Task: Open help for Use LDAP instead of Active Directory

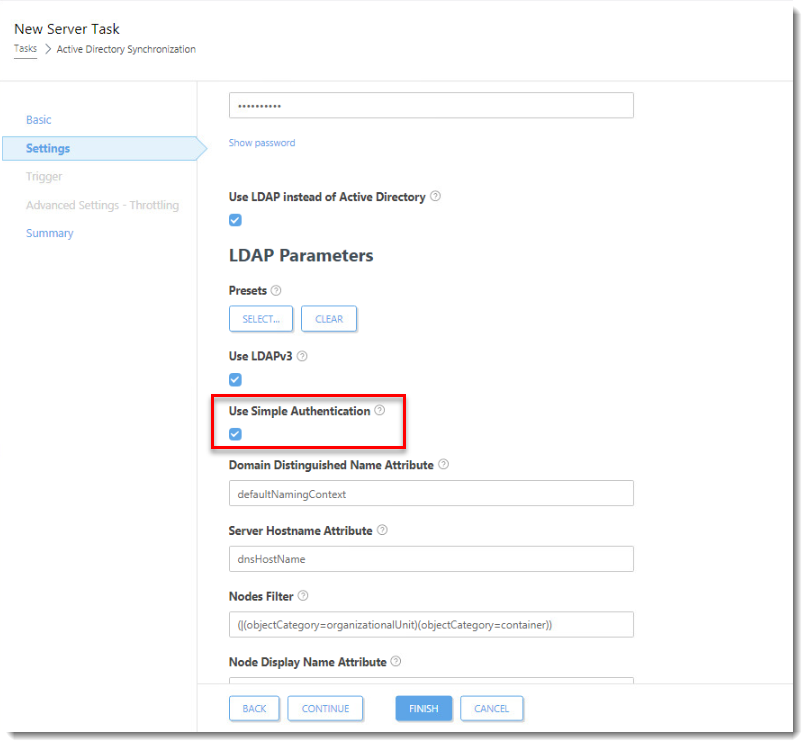Action: point(435,197)
